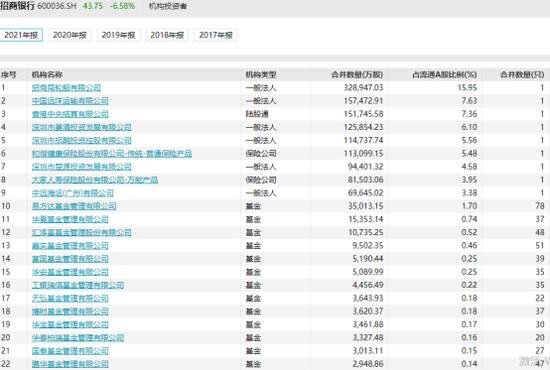Open the row 7 深圳市 company link

(x=82, y=167)
